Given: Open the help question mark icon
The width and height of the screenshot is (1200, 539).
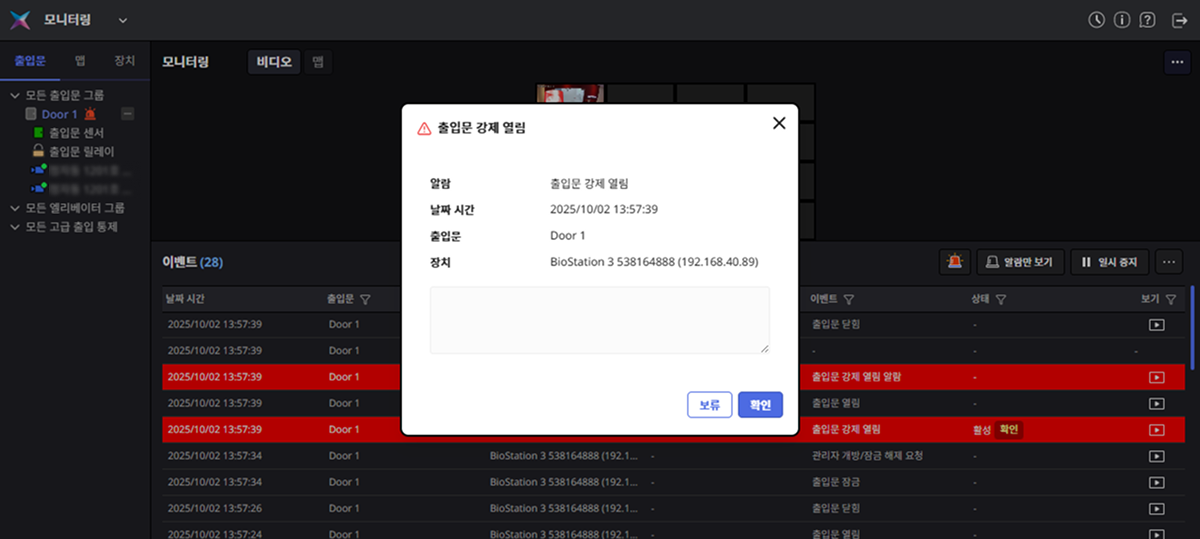Looking at the screenshot, I should tap(1147, 20).
